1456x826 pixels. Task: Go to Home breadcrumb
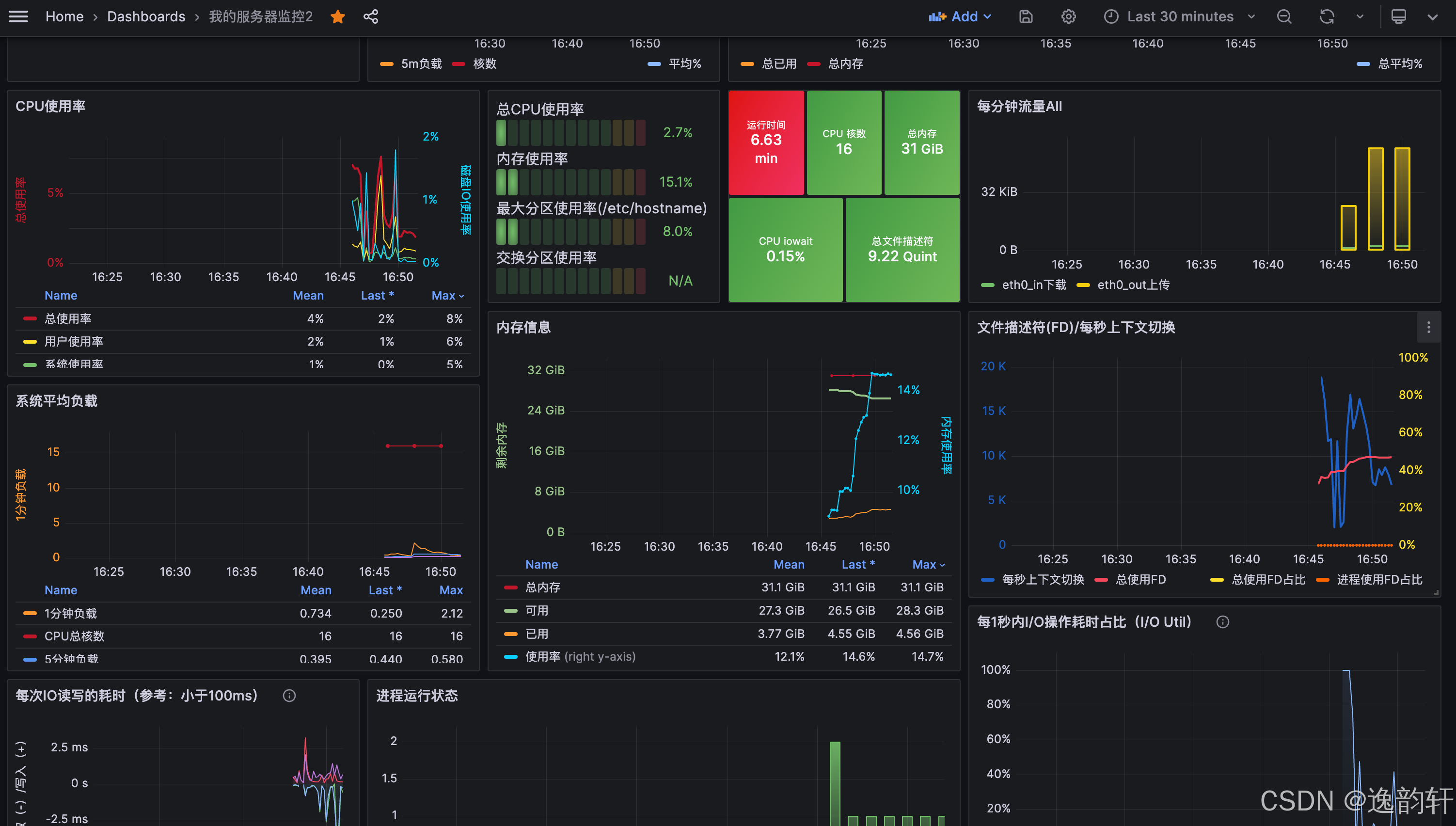click(x=64, y=16)
